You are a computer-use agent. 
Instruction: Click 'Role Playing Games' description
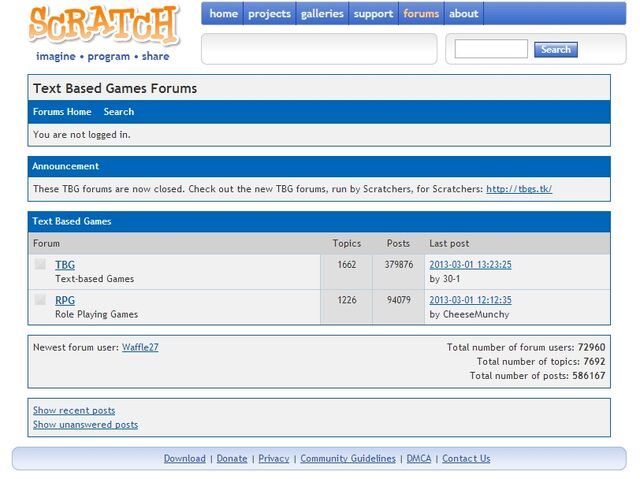96,315
